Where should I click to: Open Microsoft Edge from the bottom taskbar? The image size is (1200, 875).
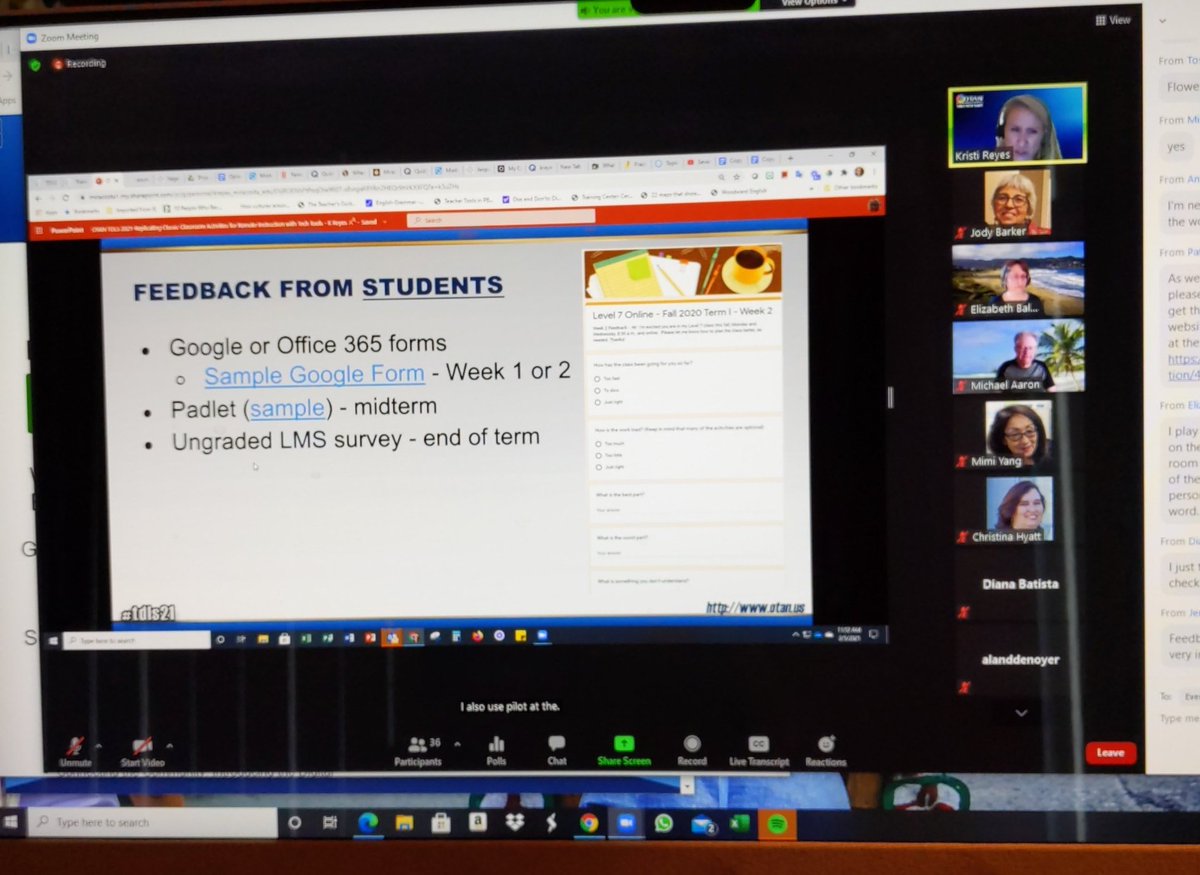[x=368, y=822]
